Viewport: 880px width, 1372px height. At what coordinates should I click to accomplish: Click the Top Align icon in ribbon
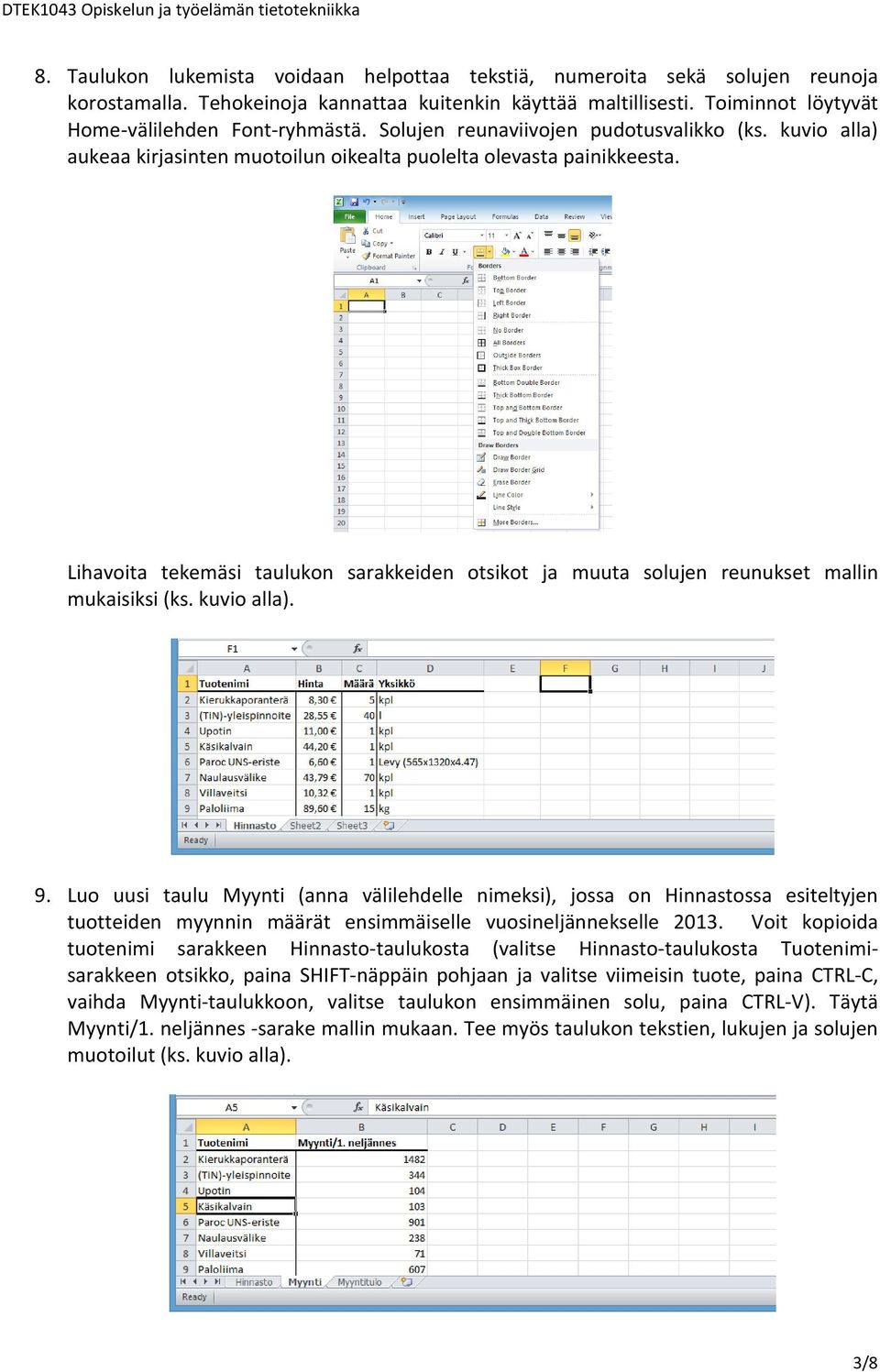coord(548,236)
